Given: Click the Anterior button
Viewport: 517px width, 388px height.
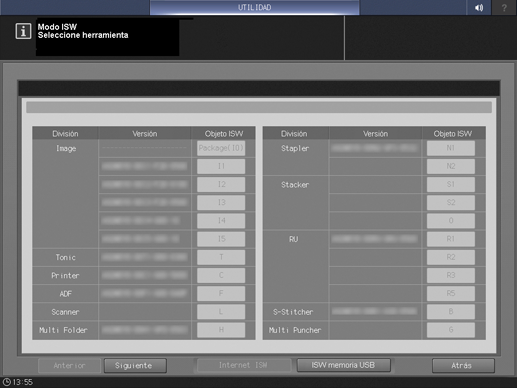Looking at the screenshot, I should coord(69,366).
